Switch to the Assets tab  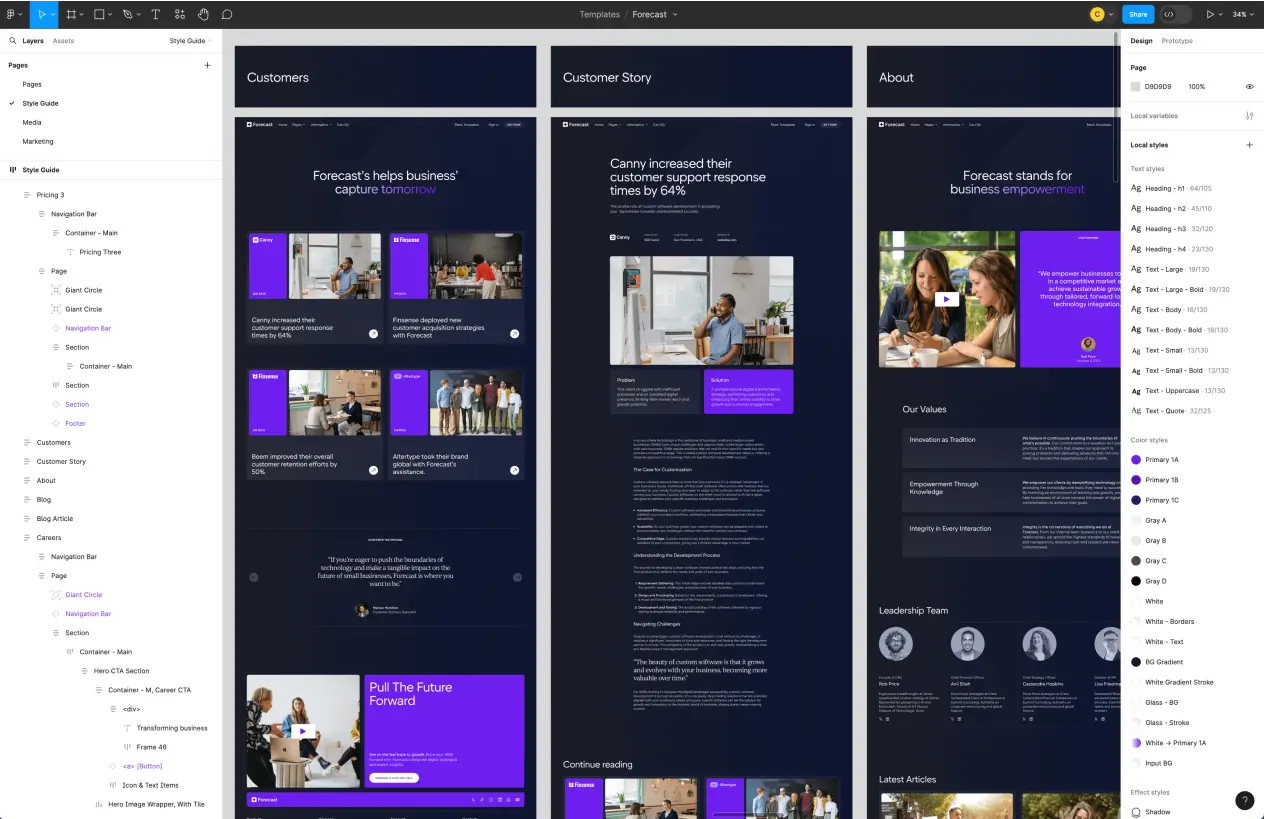point(63,41)
